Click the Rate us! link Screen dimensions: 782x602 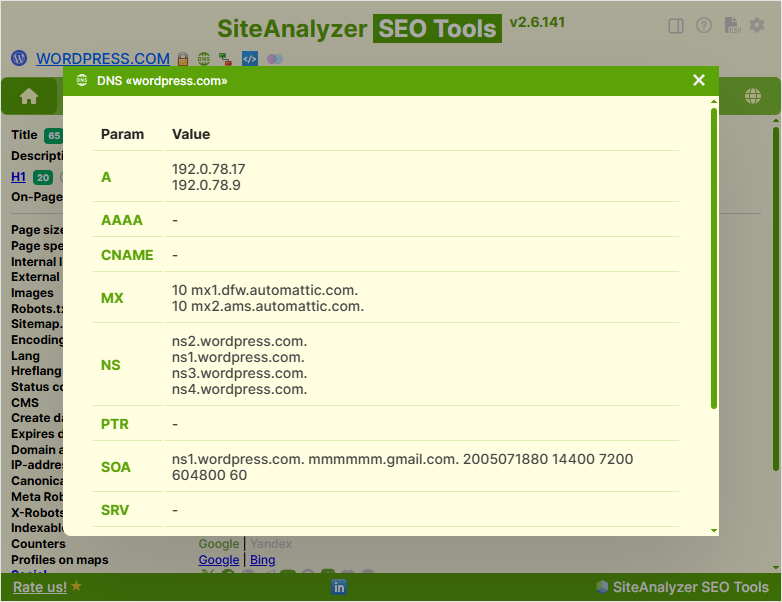pyautogui.click(x=39, y=587)
